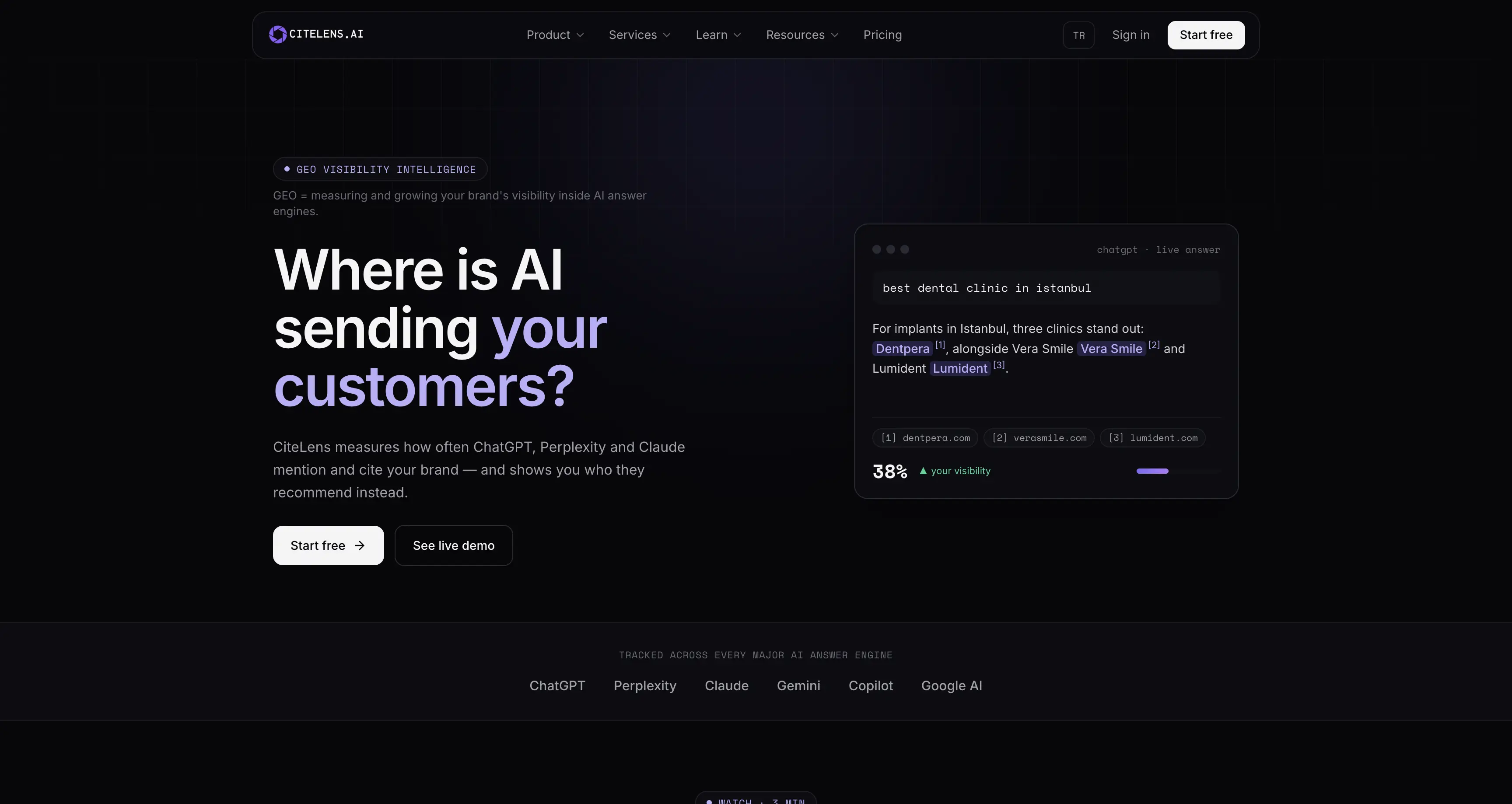Click the highlighted Dentpera mention
Screen dimensions: 1512x804
point(902,349)
